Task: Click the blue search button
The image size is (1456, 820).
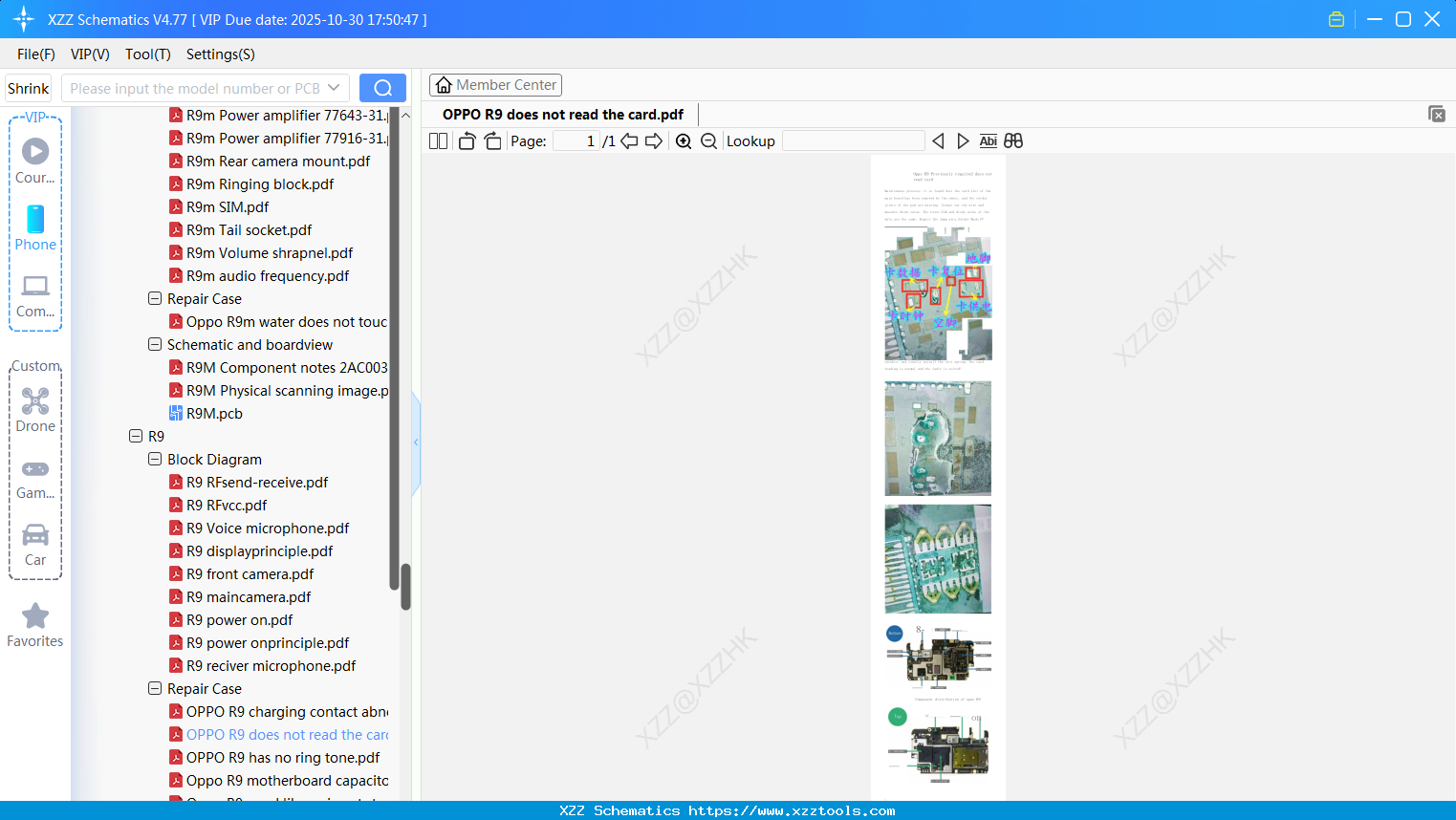Action: pyautogui.click(x=382, y=88)
